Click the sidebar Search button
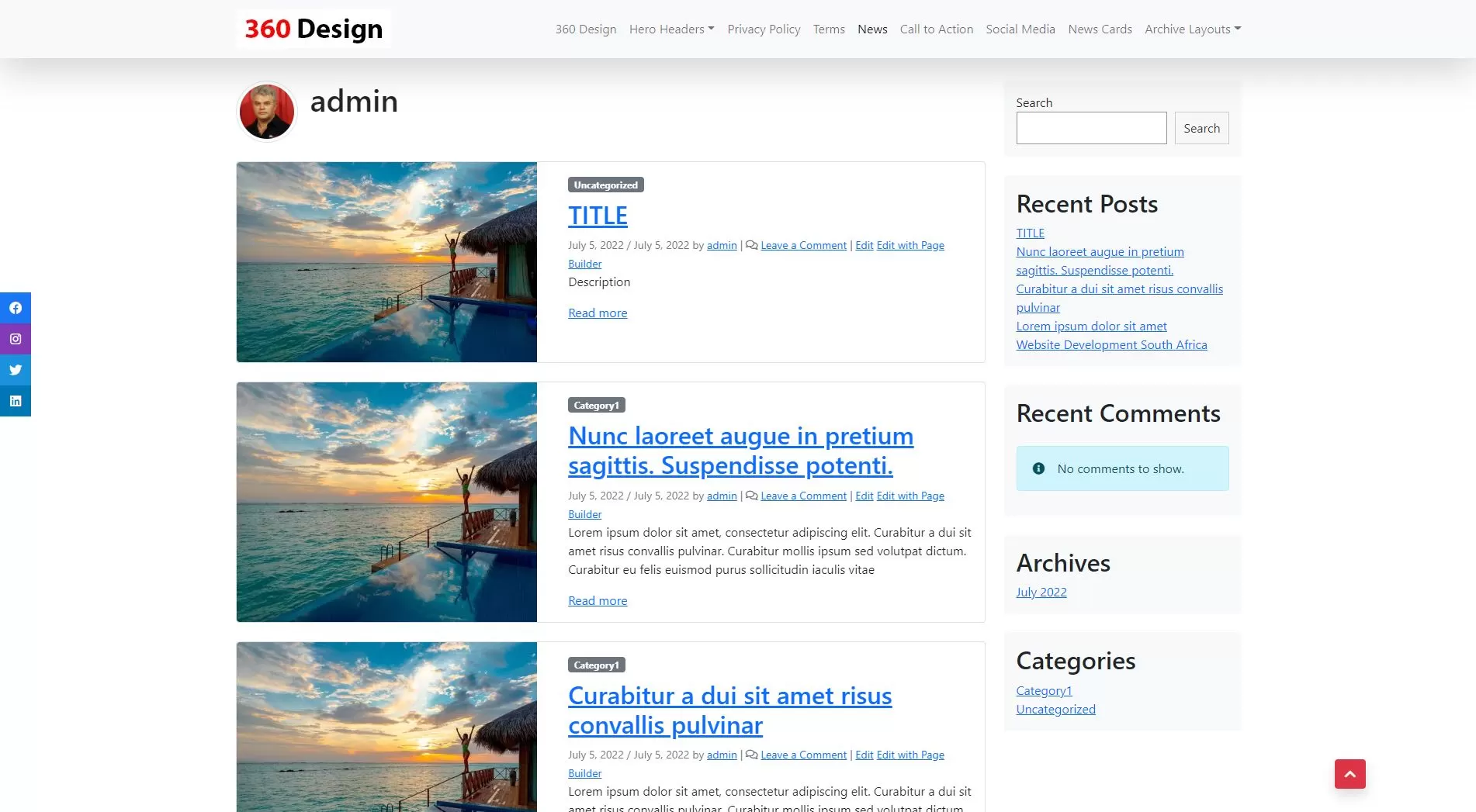The width and height of the screenshot is (1476, 812). pos(1201,128)
